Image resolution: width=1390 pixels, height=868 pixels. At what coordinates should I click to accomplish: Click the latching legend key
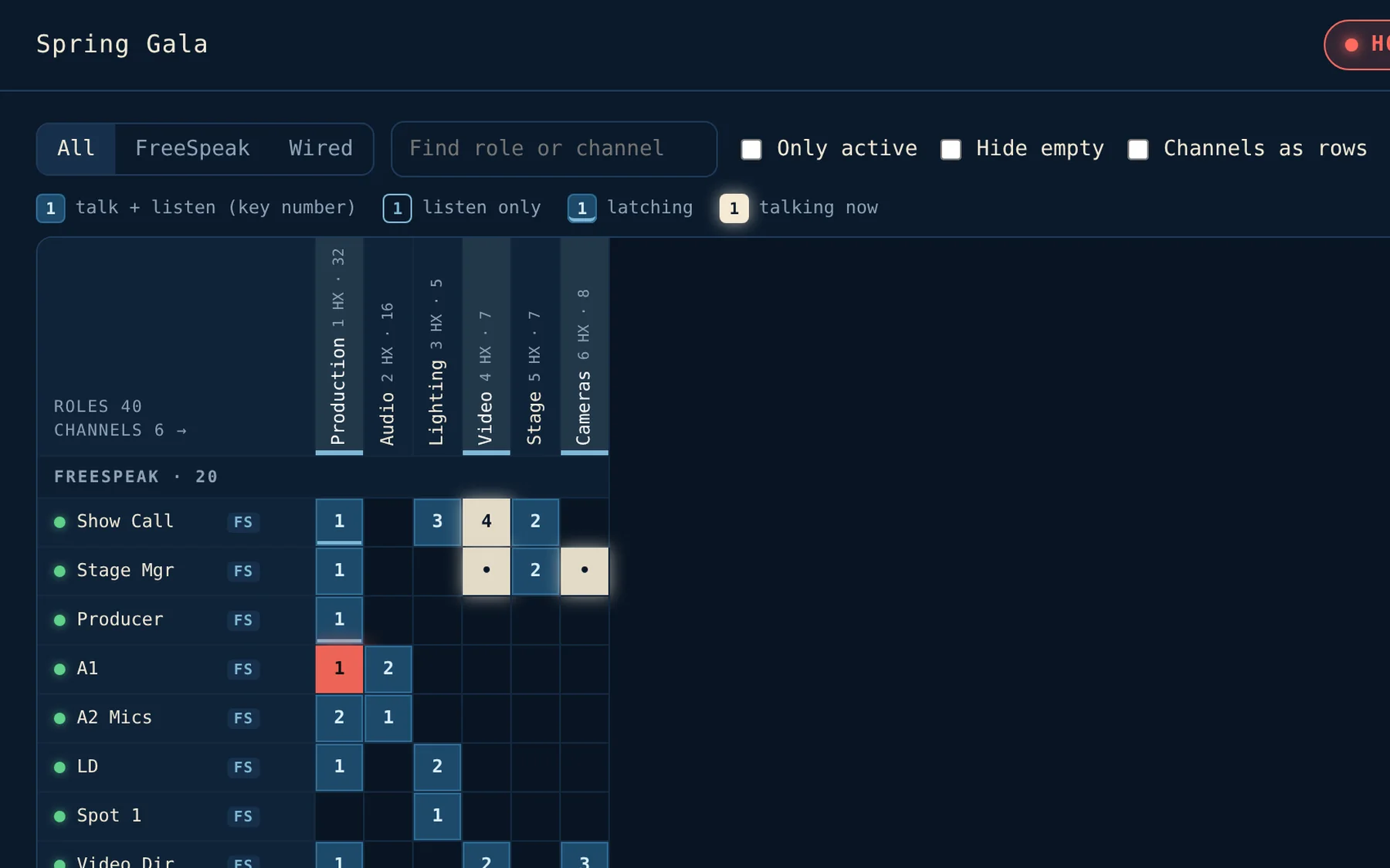pyautogui.click(x=582, y=209)
